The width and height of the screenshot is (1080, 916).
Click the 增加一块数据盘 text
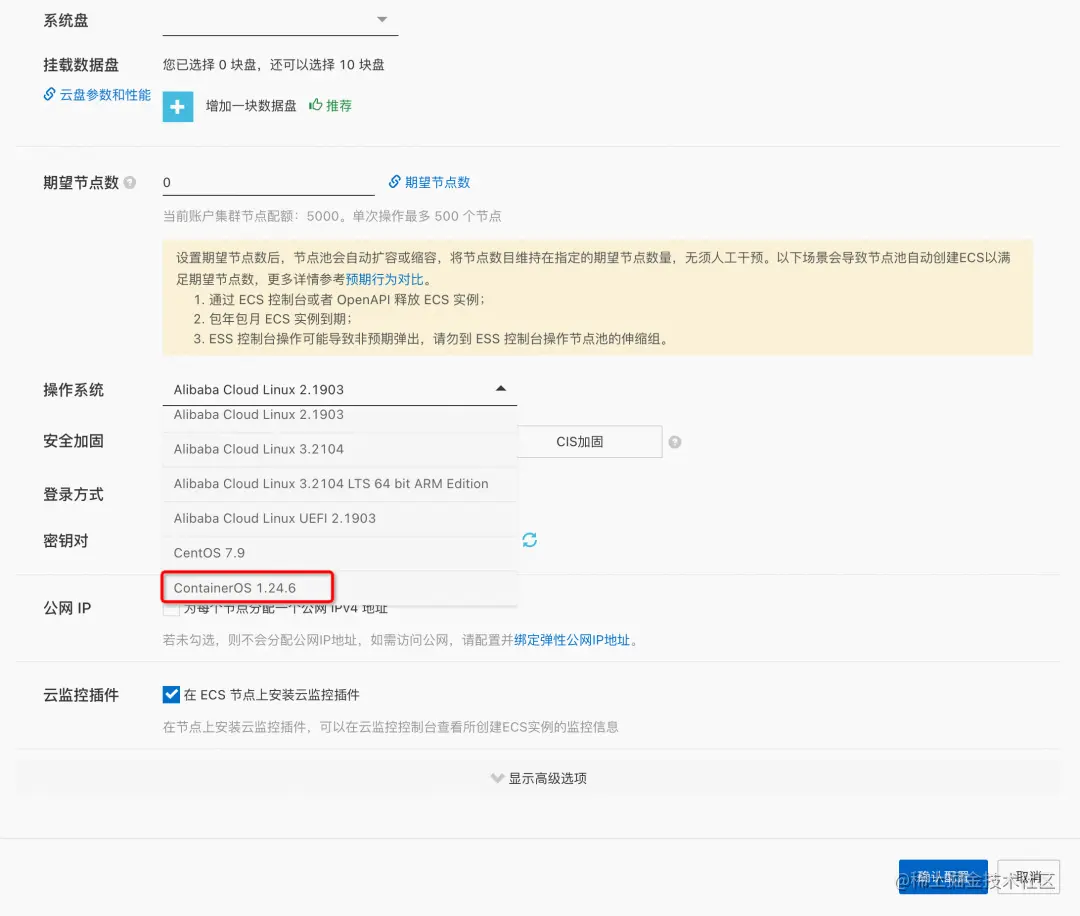(251, 105)
